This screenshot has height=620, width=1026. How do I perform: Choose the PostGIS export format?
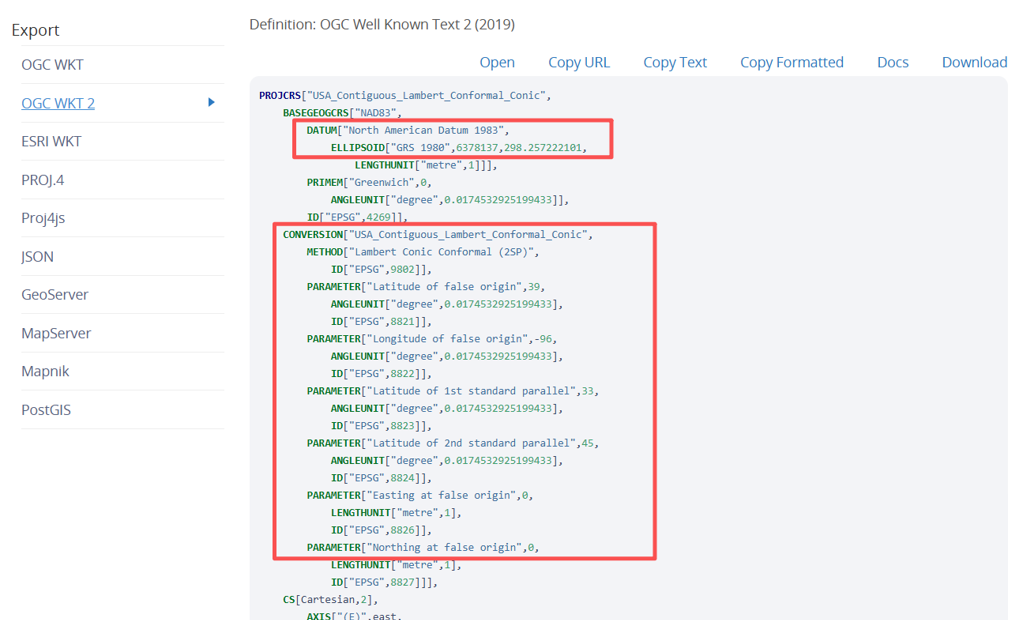pos(46,410)
